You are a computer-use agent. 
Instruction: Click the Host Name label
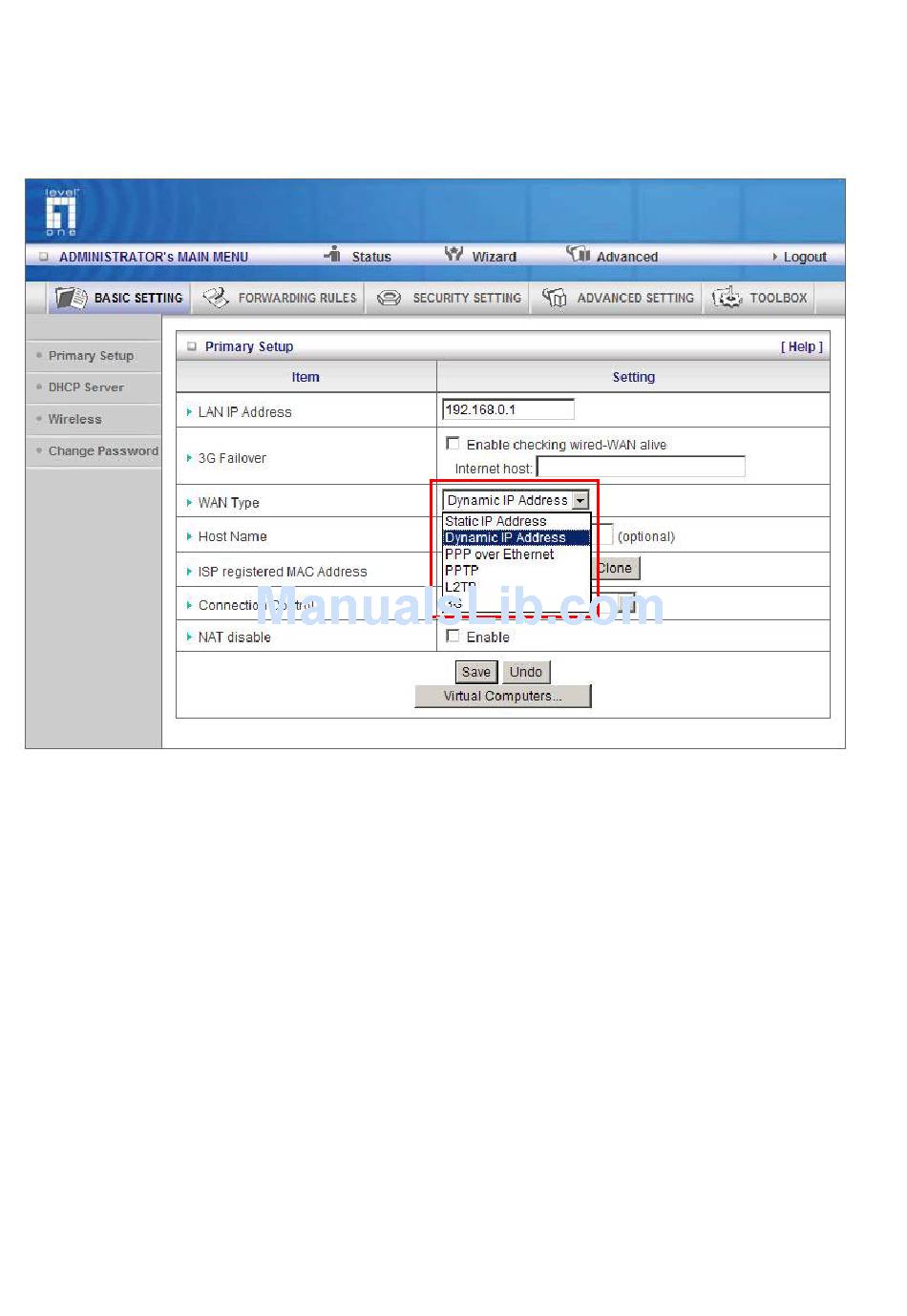coord(232,536)
